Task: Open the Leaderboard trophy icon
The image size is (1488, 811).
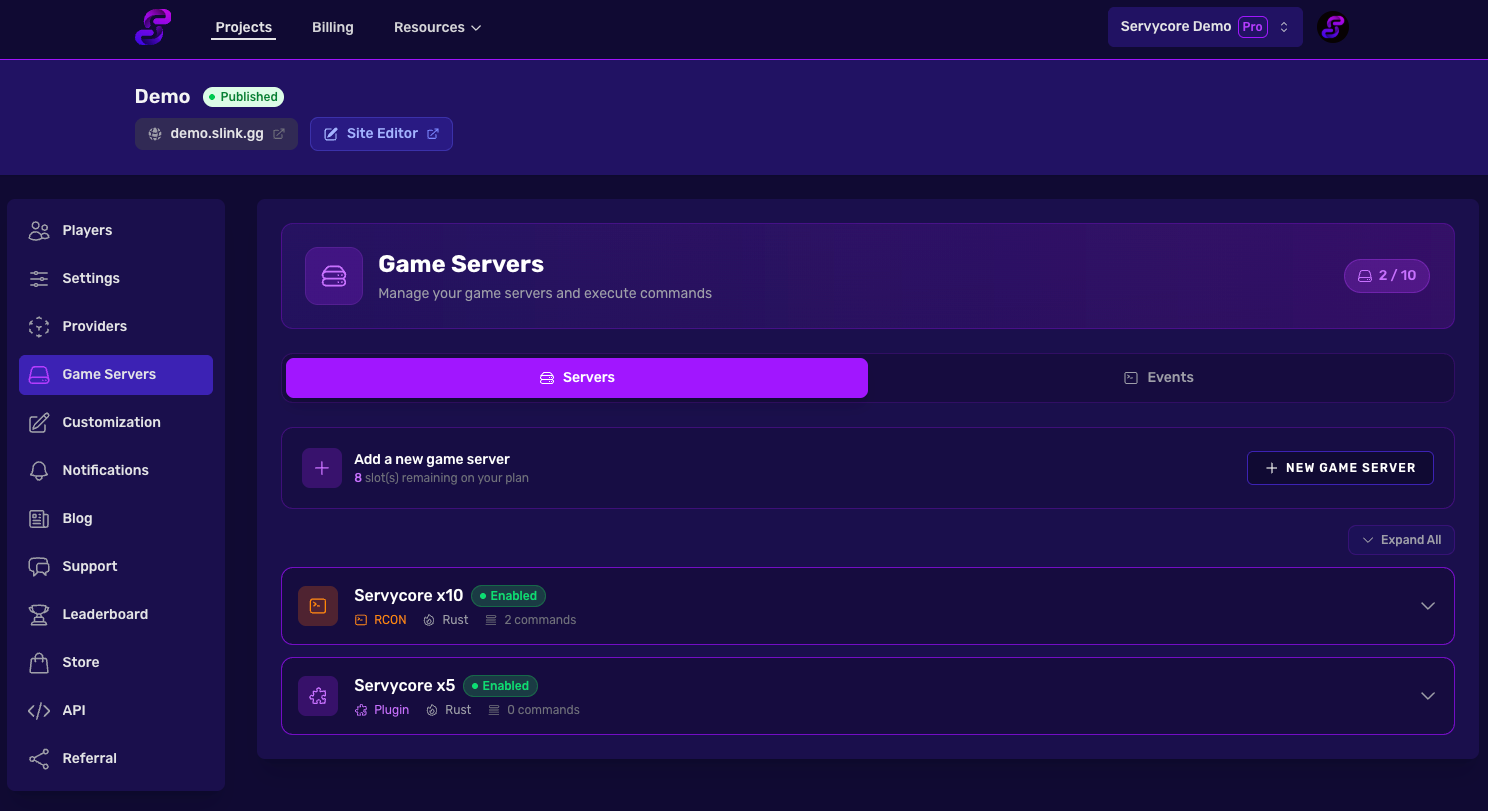Action: coord(38,614)
